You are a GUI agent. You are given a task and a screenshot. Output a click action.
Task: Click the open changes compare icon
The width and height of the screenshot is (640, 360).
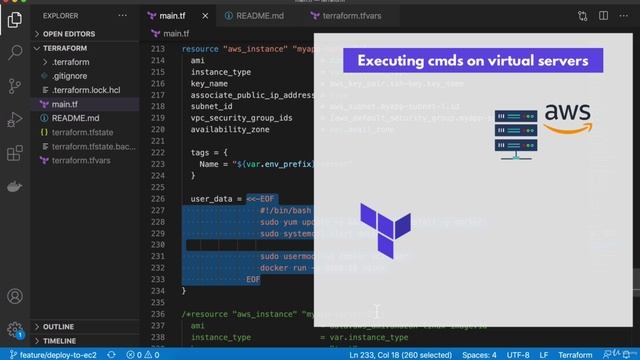(x=582, y=16)
